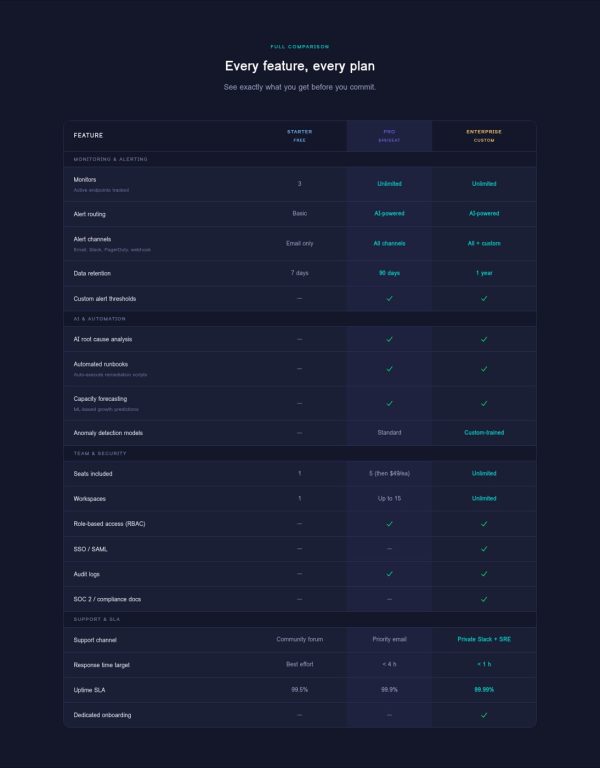Select the Pro plan column header
The image size is (600, 768).
coord(389,136)
